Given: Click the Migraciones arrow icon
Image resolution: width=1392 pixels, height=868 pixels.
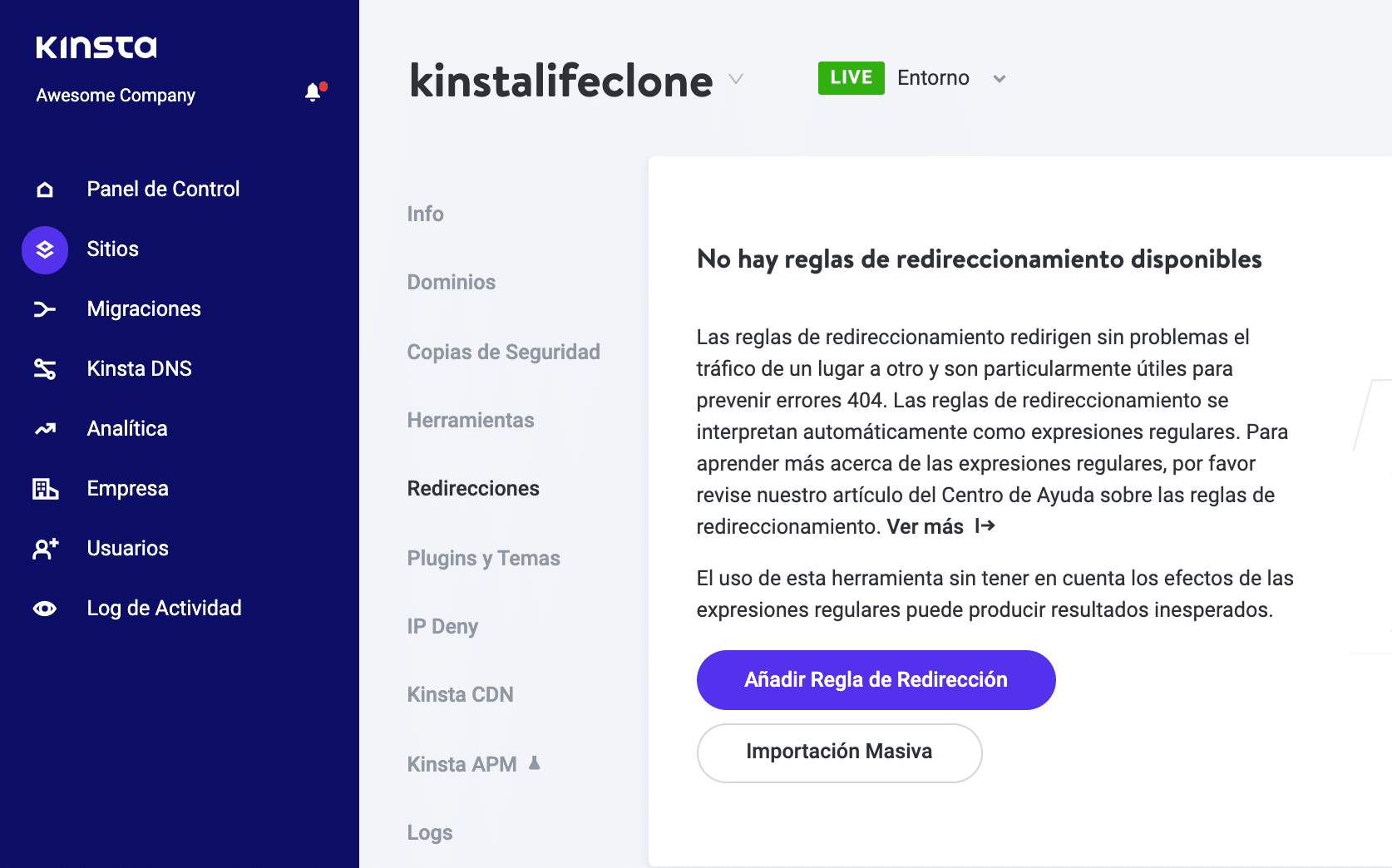Looking at the screenshot, I should [45, 309].
